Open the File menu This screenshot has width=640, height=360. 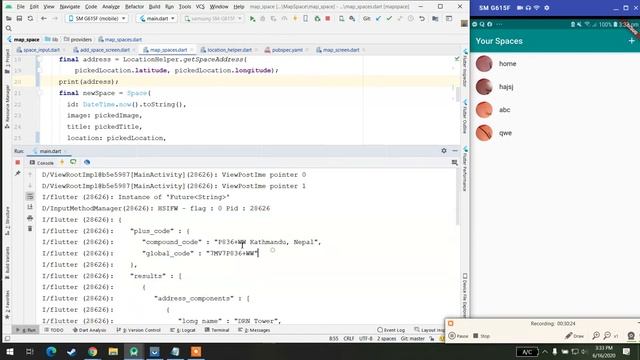click(20, 7)
